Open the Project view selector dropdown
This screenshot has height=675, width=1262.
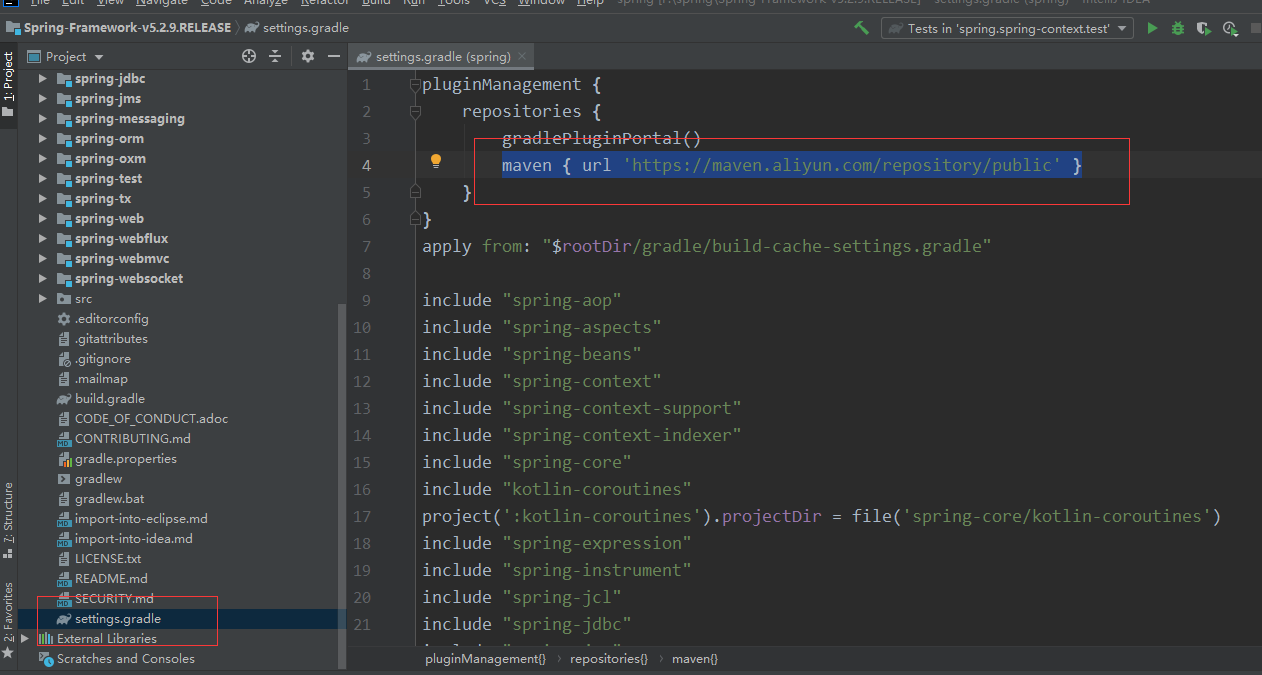(x=98, y=58)
